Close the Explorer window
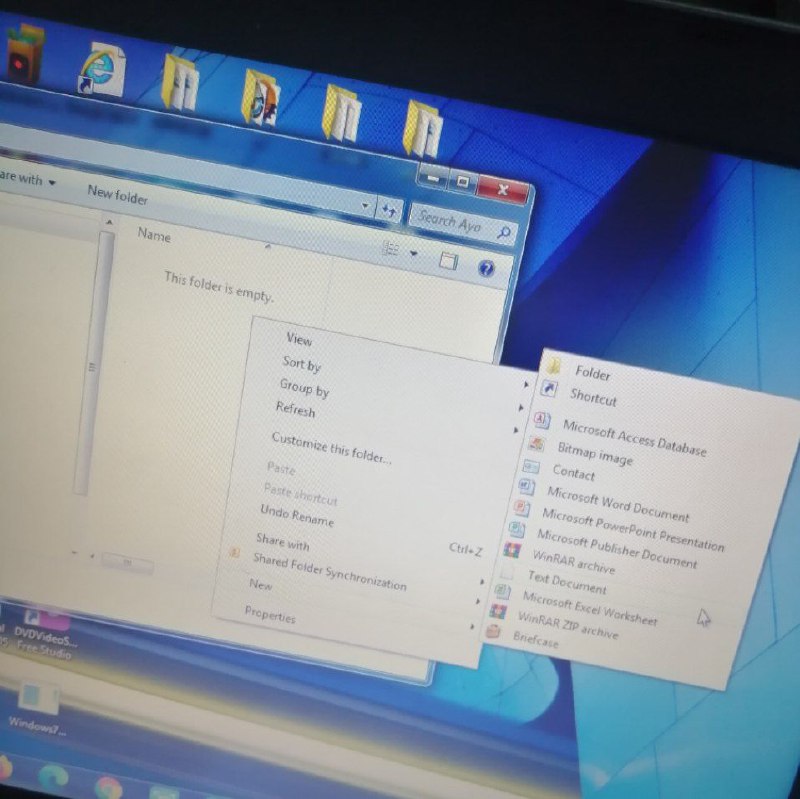Image resolution: width=800 pixels, height=799 pixels. [x=503, y=189]
